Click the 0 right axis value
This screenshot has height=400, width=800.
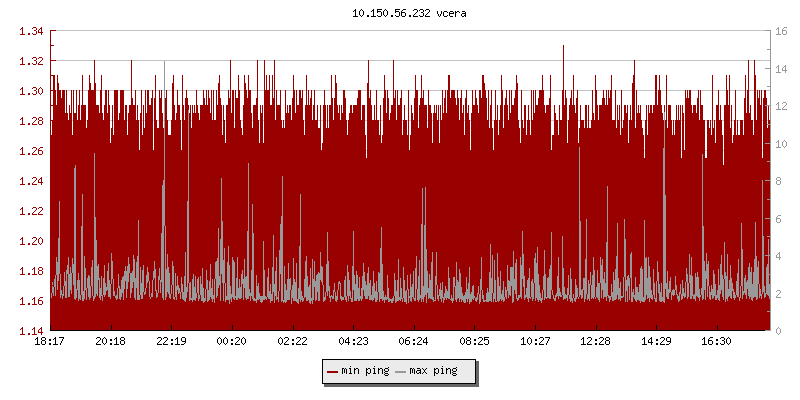[779, 331]
